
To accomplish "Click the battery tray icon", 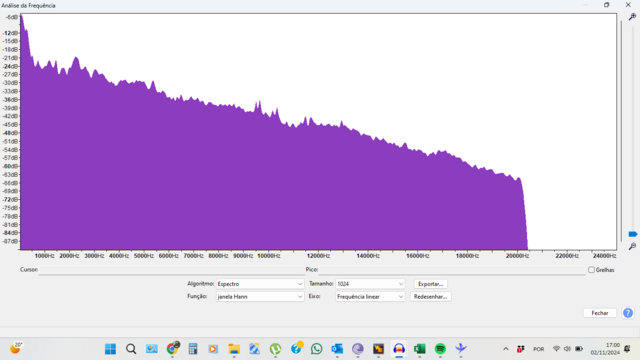I will tap(579, 349).
